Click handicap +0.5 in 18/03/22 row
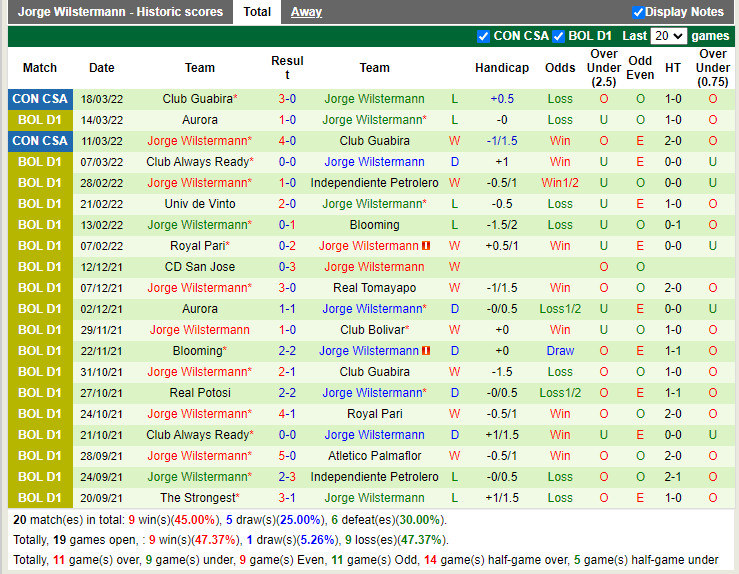The width and height of the screenshot is (739, 574). click(x=501, y=99)
